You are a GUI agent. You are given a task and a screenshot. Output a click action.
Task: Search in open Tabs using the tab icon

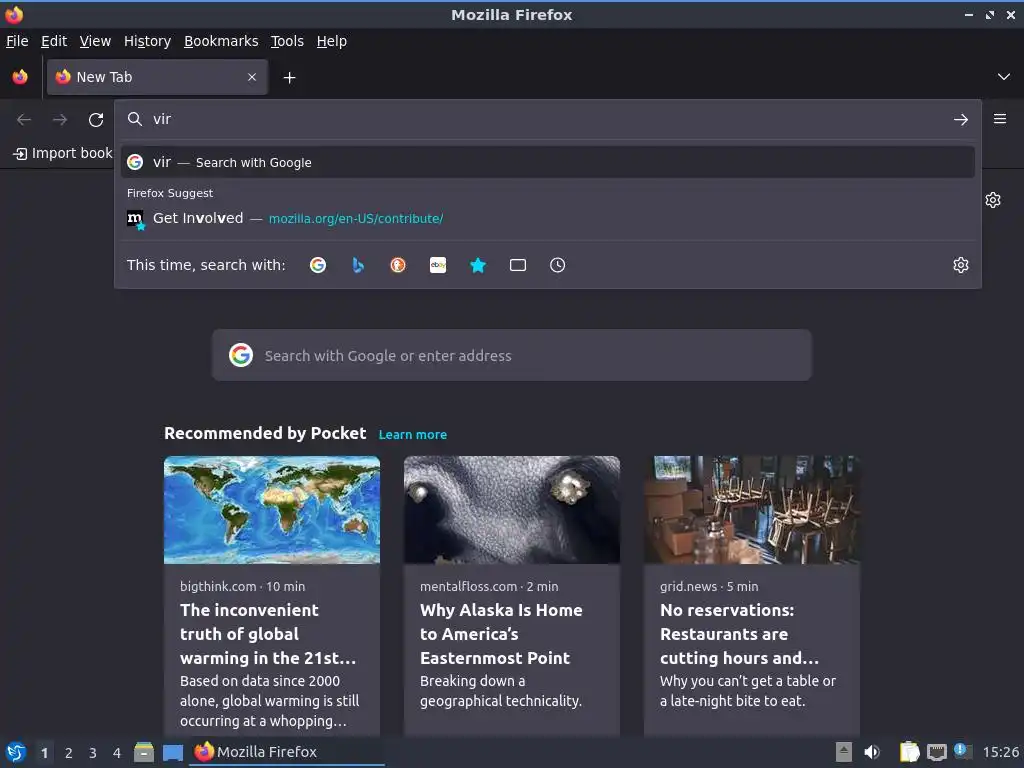point(518,265)
